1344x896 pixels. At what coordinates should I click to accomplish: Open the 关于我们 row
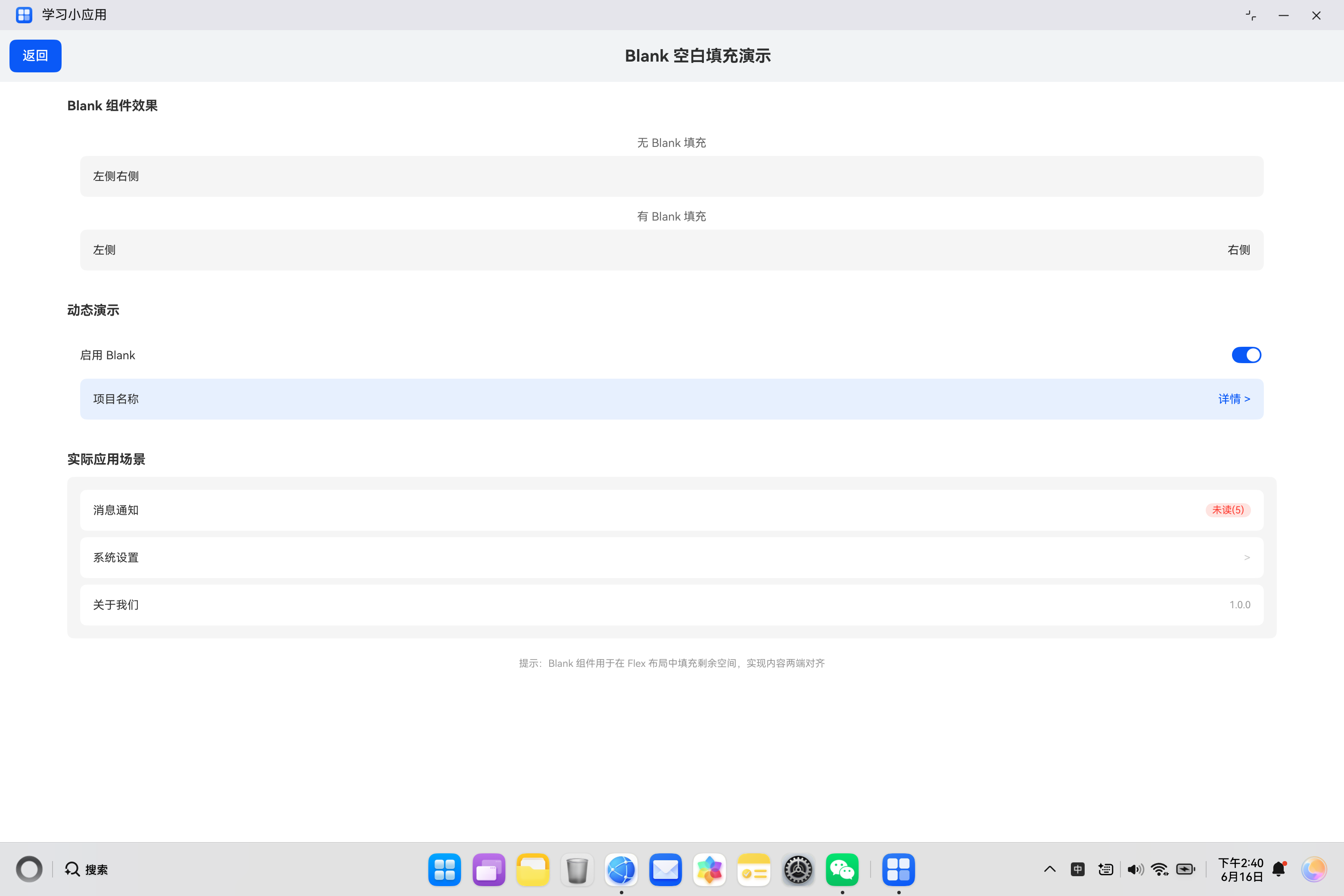[672, 604]
